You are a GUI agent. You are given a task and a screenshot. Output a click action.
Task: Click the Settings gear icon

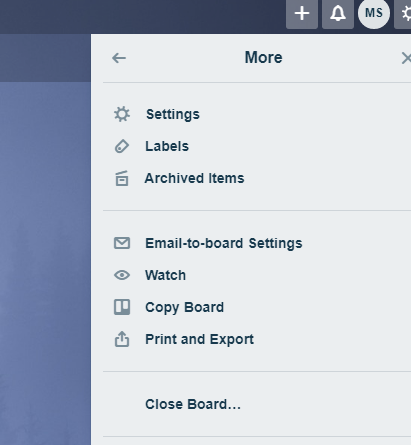(122, 114)
